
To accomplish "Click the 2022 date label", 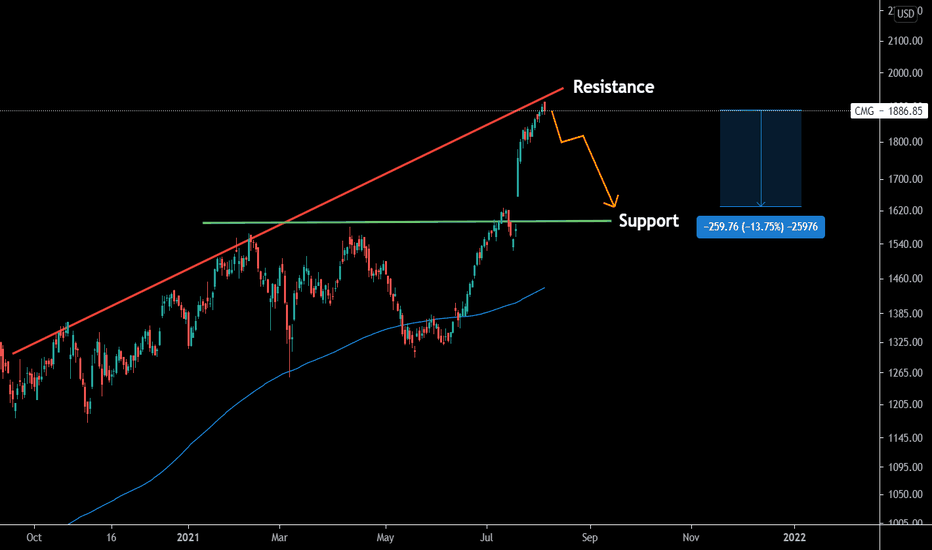I will [795, 538].
